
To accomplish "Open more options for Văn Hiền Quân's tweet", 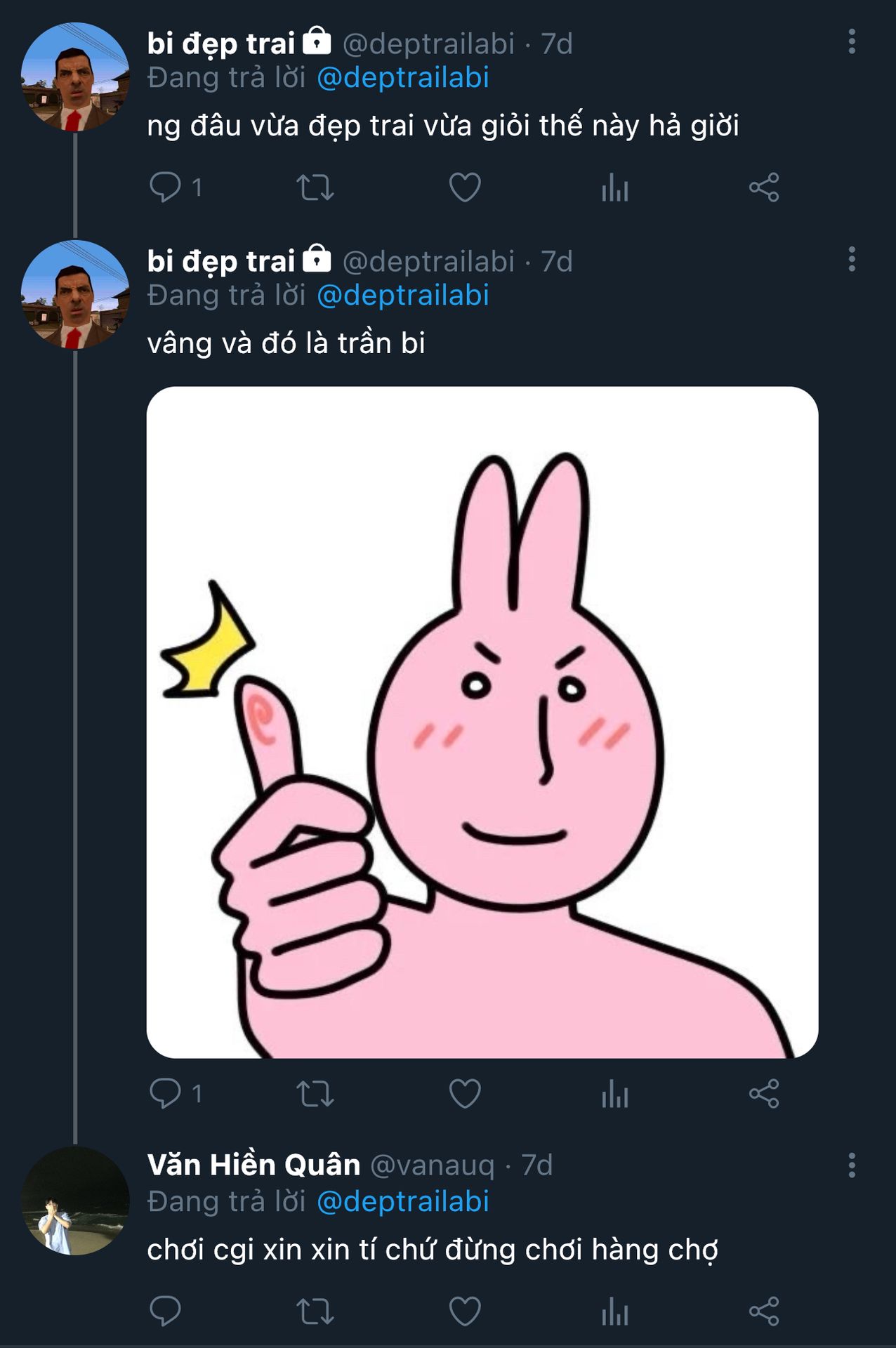I will pos(852,1165).
